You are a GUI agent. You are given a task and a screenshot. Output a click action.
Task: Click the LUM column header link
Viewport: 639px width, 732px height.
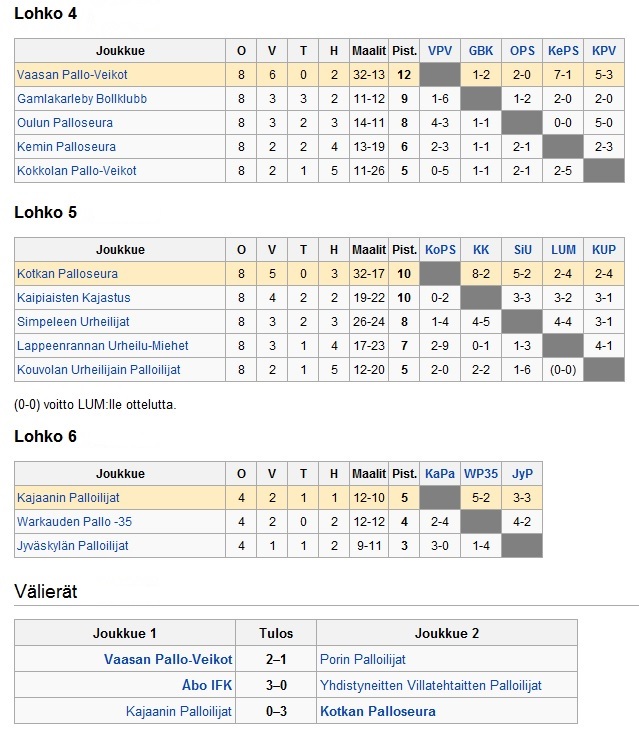click(x=563, y=250)
